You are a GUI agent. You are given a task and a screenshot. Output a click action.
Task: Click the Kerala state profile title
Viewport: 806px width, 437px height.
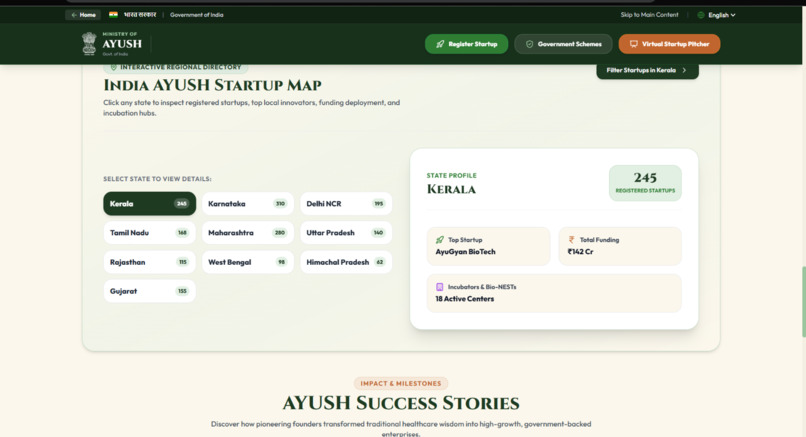point(451,189)
